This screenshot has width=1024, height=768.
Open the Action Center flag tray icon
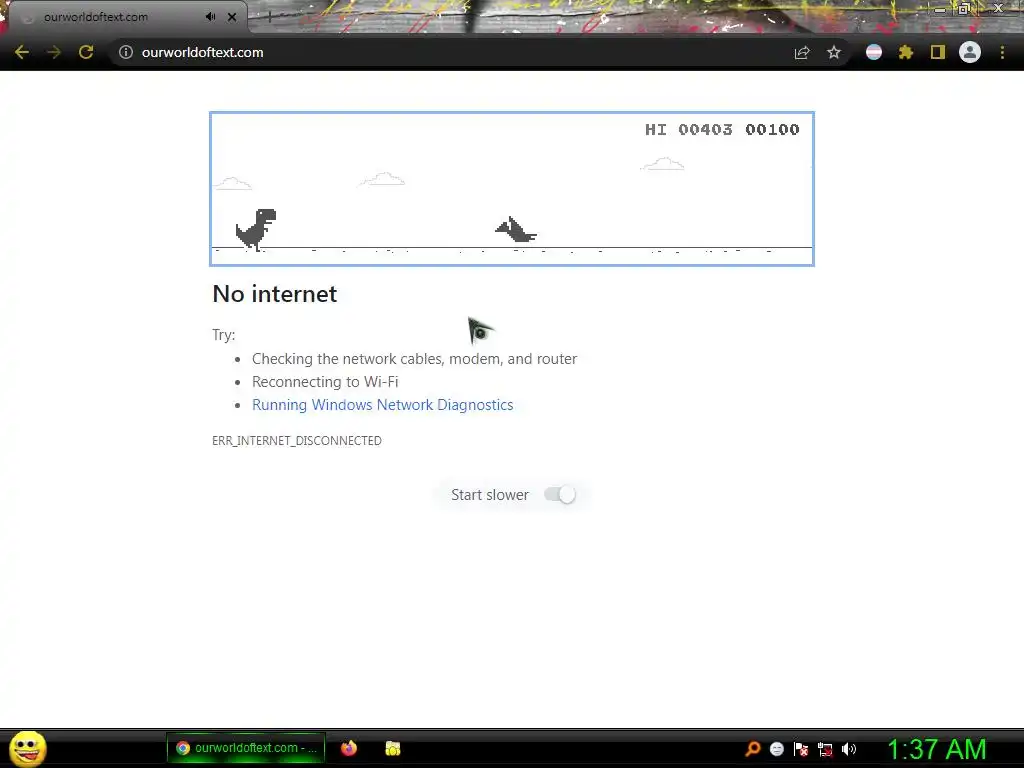801,749
